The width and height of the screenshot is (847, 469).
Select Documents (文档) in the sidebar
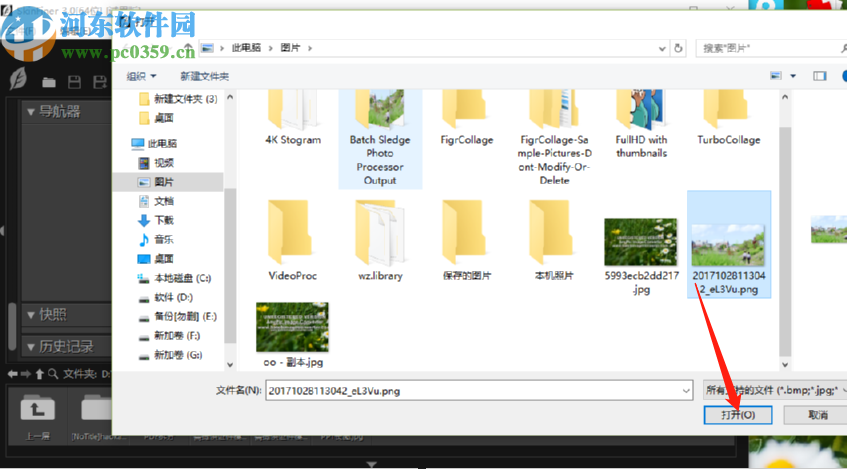click(156, 201)
